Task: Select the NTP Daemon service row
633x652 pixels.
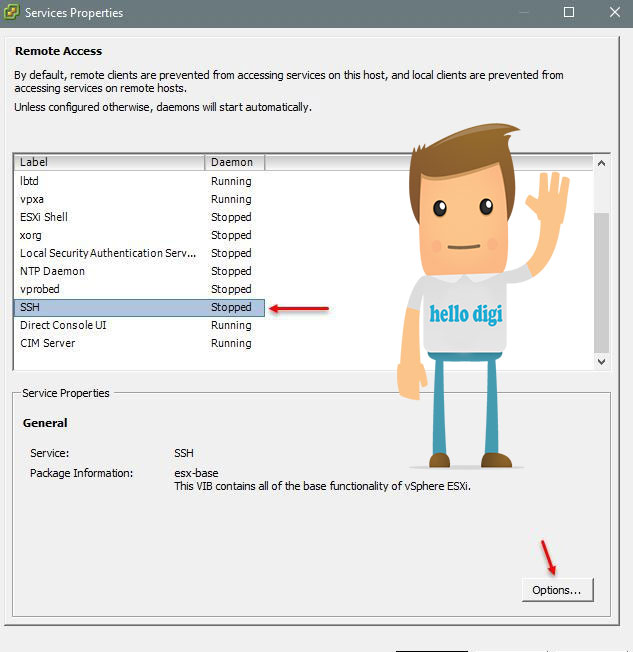Action: coord(139,271)
